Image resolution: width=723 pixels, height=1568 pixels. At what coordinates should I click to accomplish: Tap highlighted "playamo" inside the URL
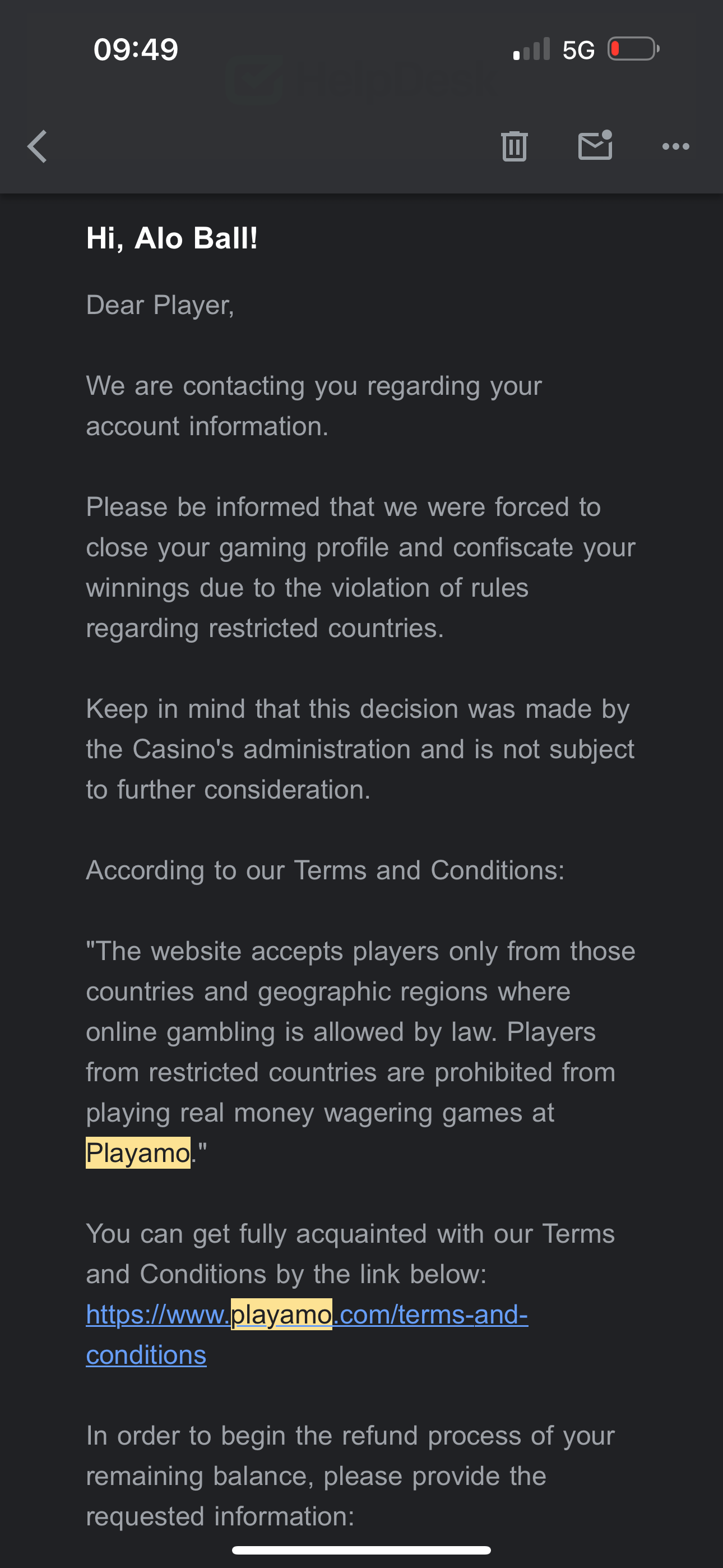(281, 1314)
